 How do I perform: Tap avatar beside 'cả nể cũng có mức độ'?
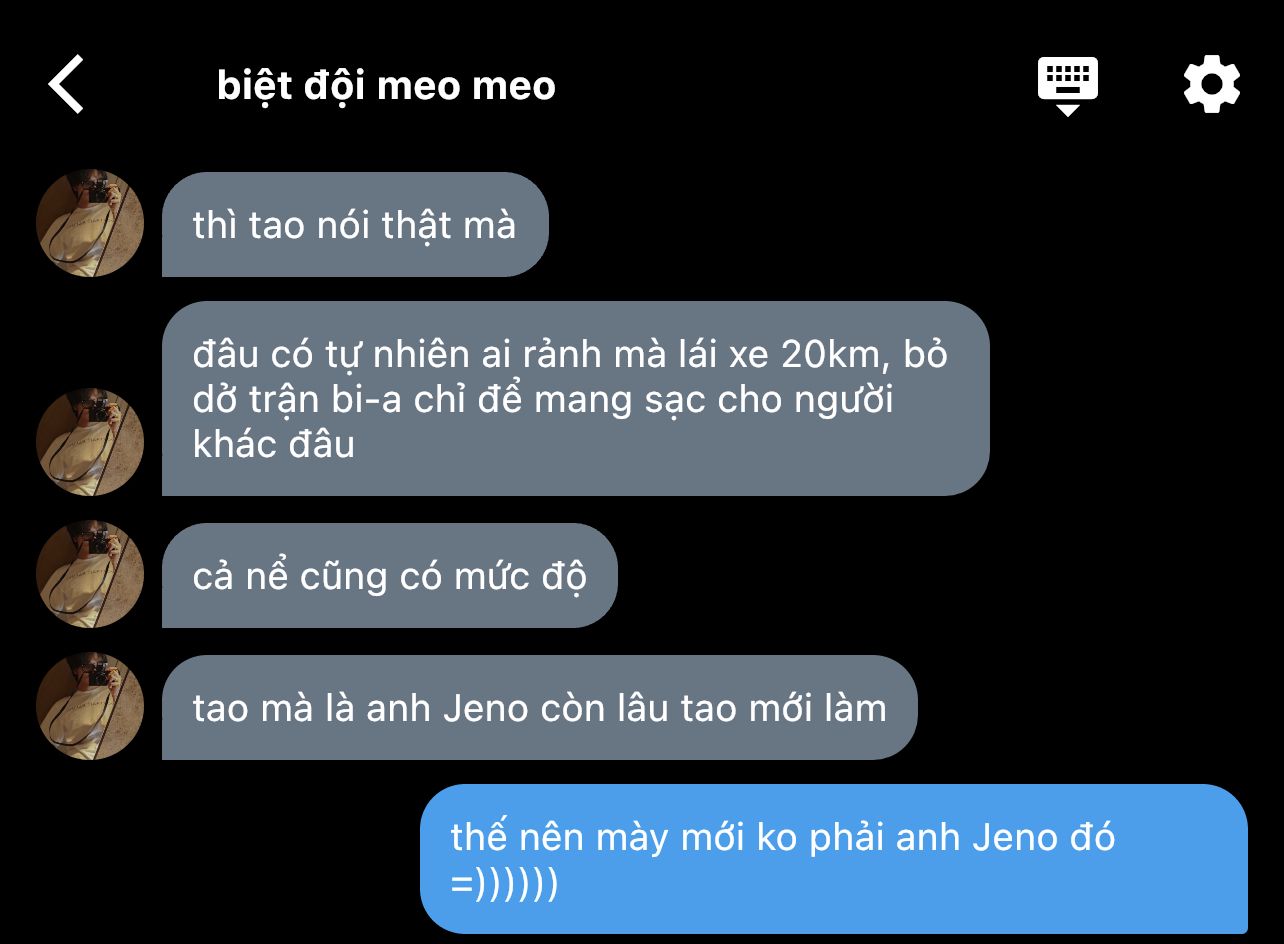[90, 574]
